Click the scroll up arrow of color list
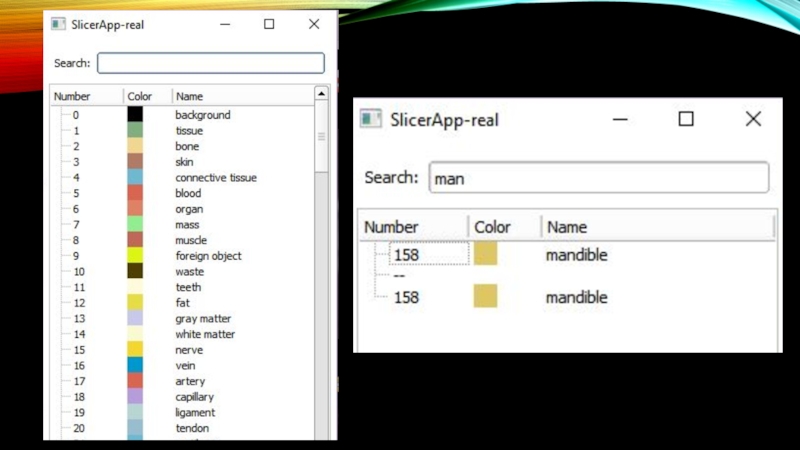This screenshot has width=800, height=450. 321,94
